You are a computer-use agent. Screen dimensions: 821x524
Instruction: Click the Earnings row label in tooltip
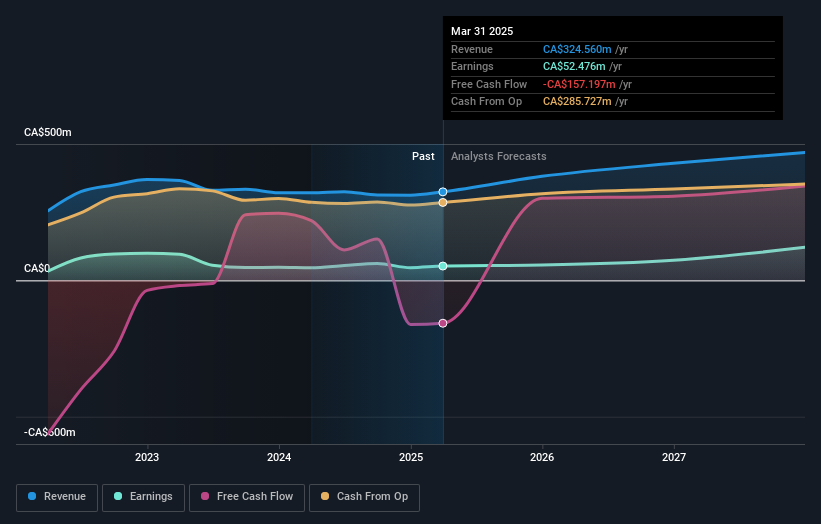click(x=472, y=66)
